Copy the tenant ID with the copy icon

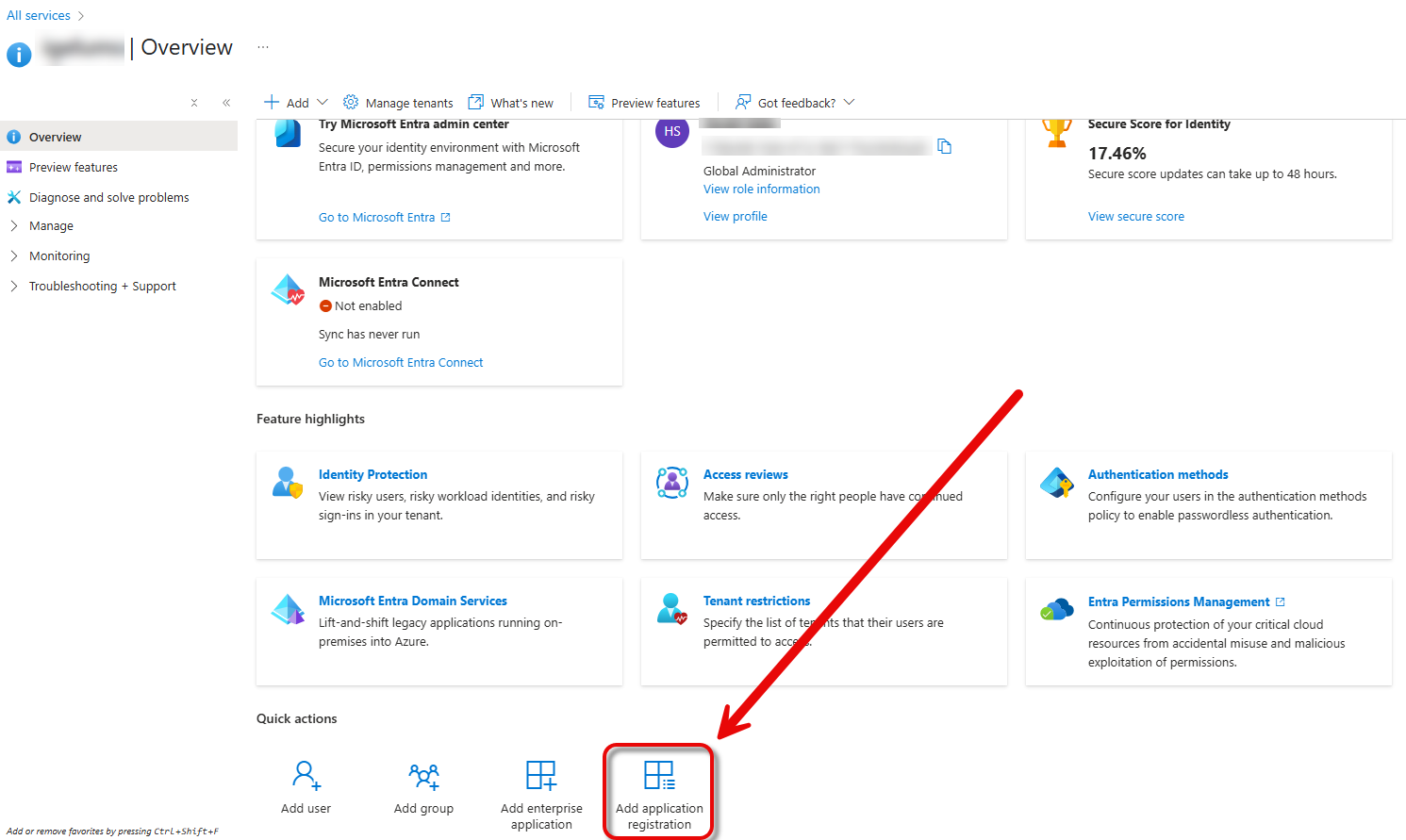[944, 146]
